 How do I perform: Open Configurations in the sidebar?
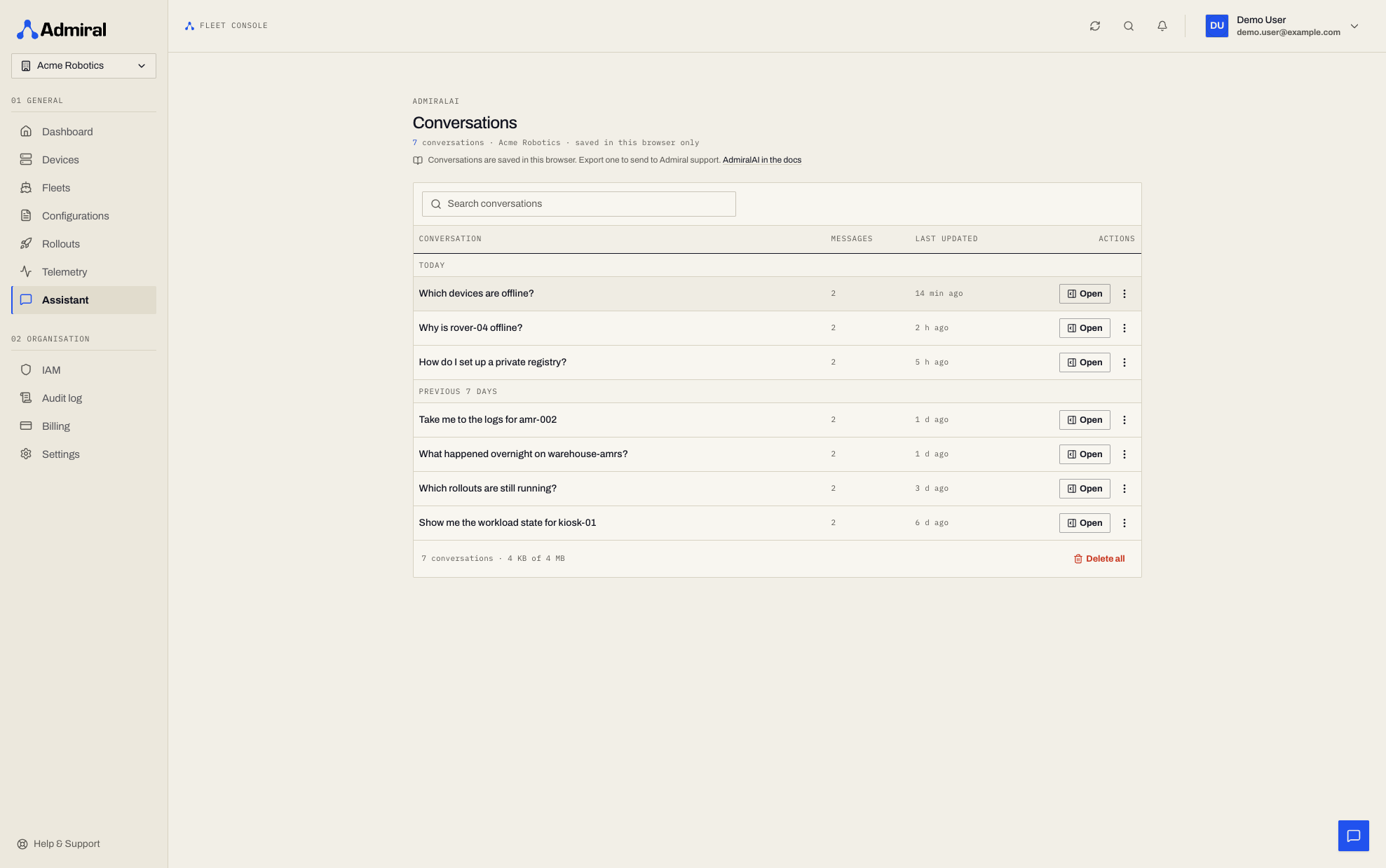point(83,216)
